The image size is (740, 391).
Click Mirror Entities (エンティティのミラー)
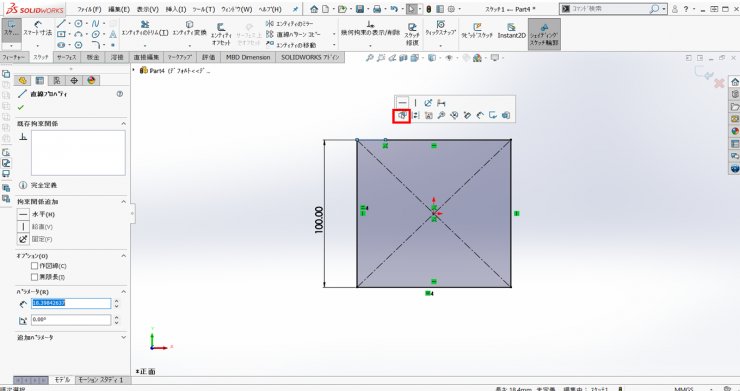290,24
